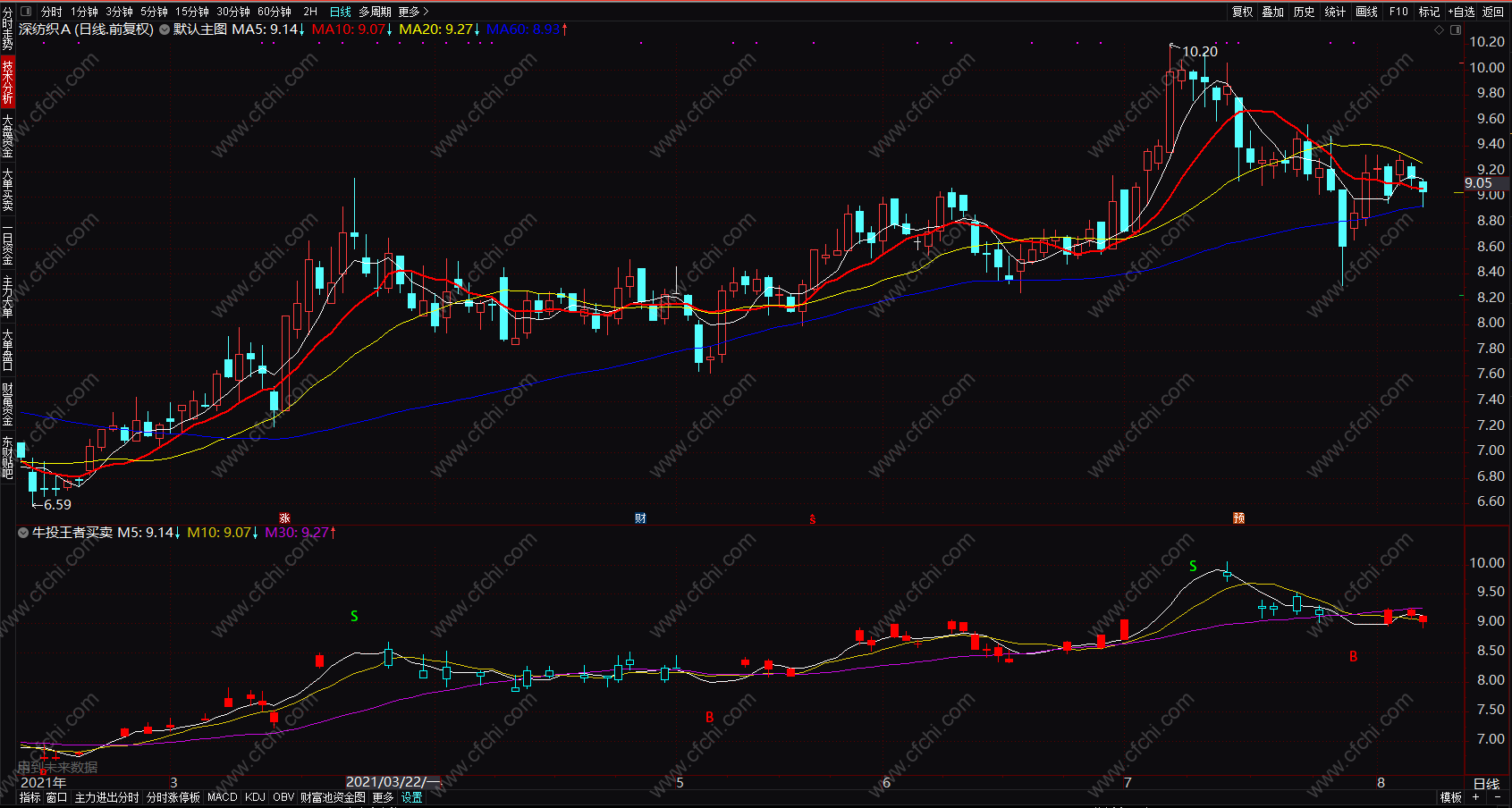1512x808 pixels.
Task: Select the 财富池资金图 indicator
Action: pos(333,797)
